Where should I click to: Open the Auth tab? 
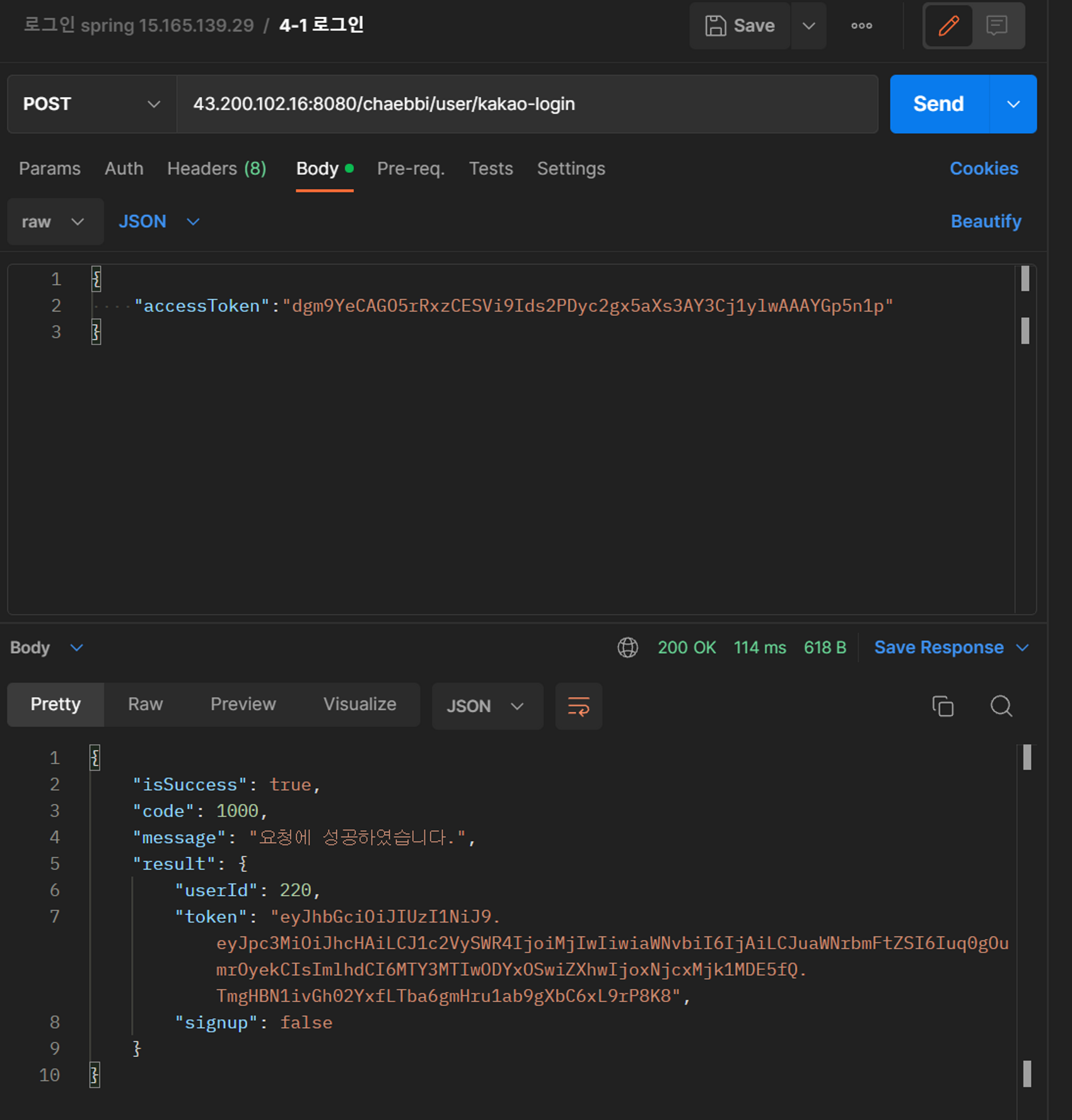coord(124,169)
